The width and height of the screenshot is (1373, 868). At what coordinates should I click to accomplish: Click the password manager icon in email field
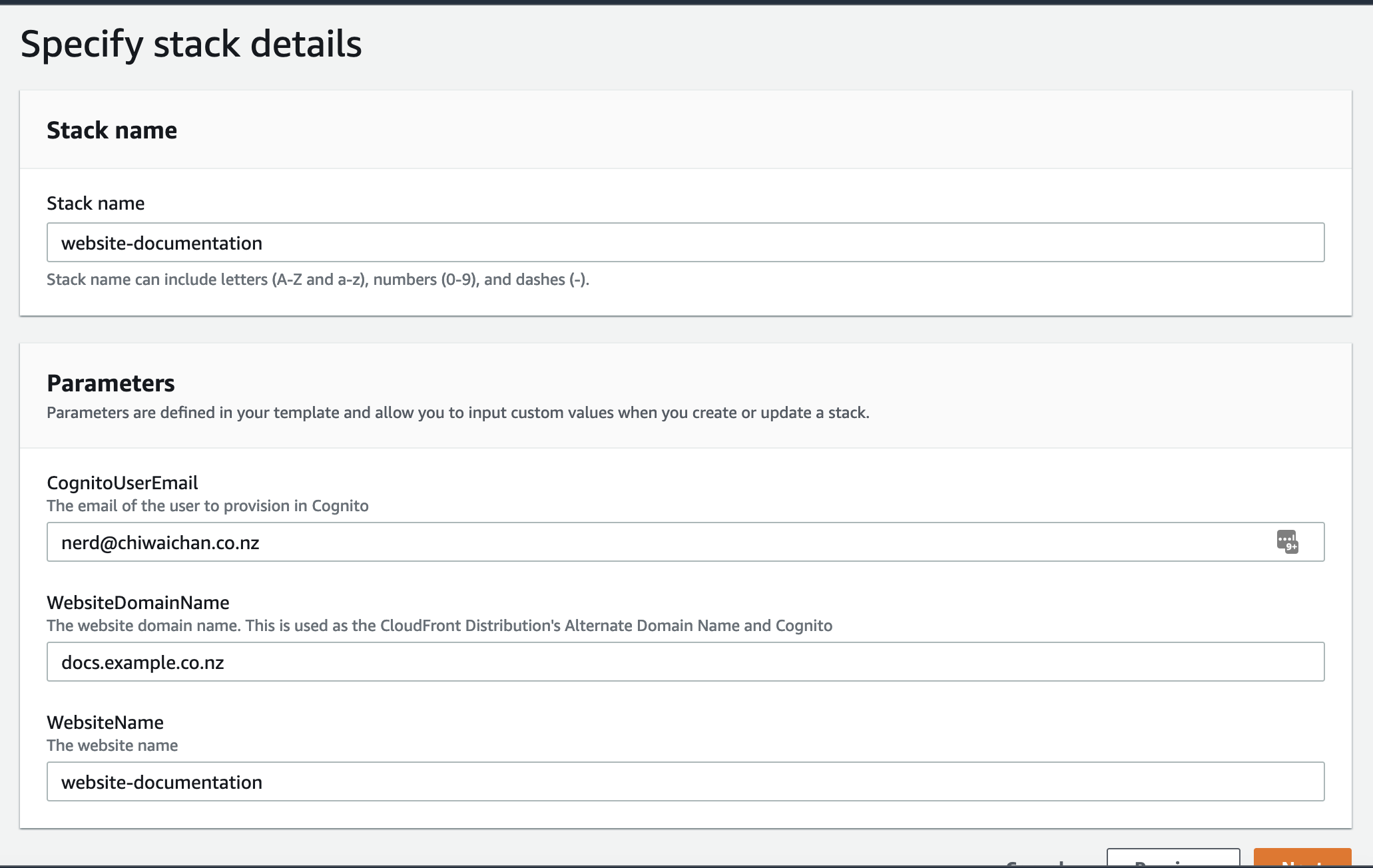(1287, 541)
